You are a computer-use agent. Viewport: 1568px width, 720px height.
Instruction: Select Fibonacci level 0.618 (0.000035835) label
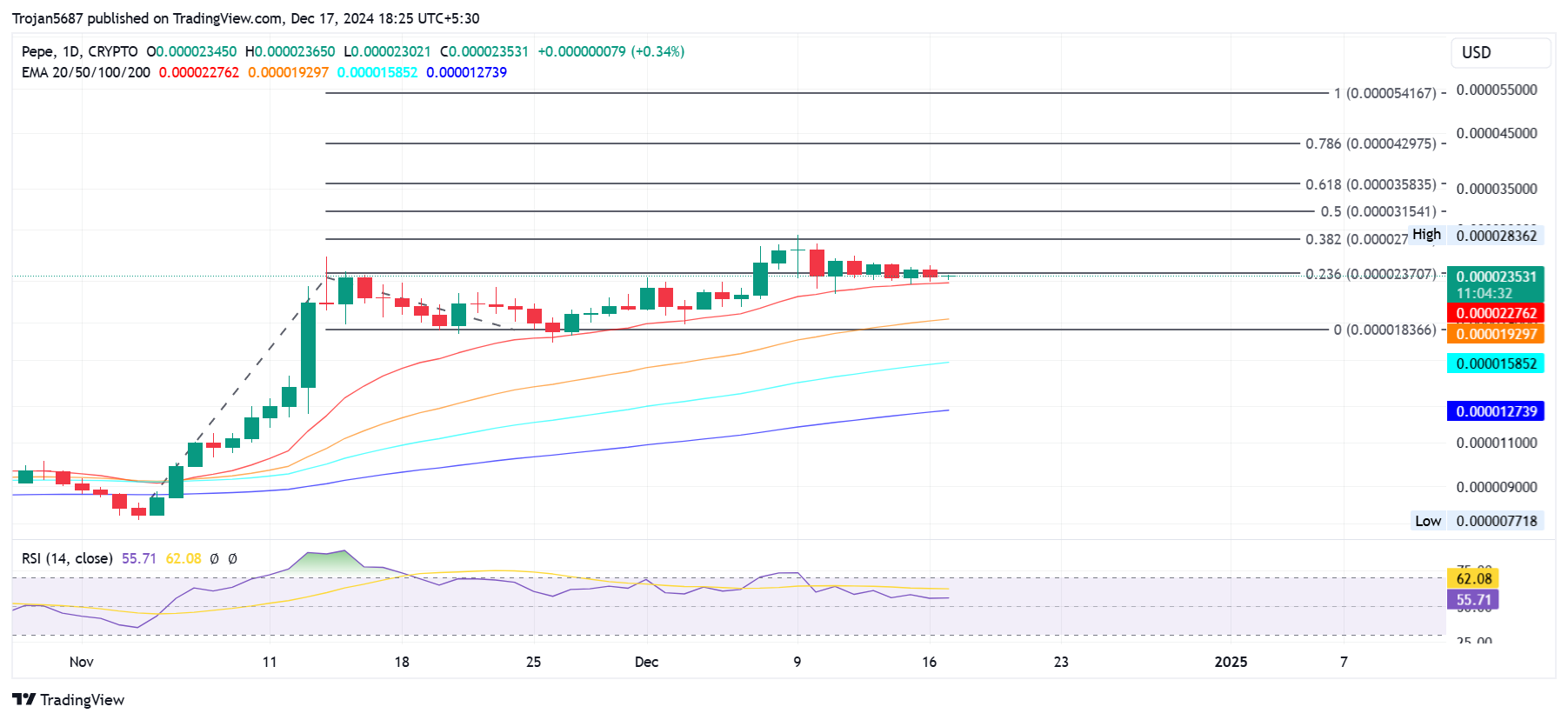(1371, 184)
